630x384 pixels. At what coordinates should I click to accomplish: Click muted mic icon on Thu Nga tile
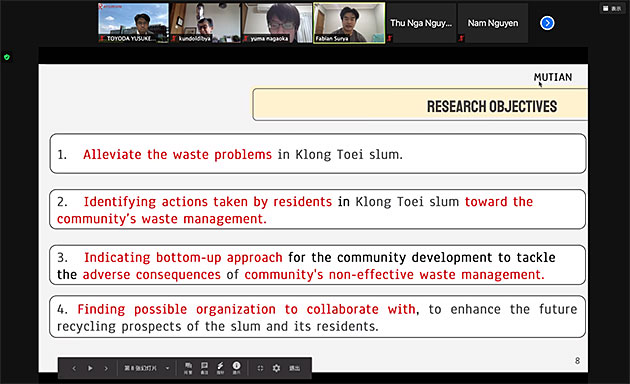click(x=389, y=39)
